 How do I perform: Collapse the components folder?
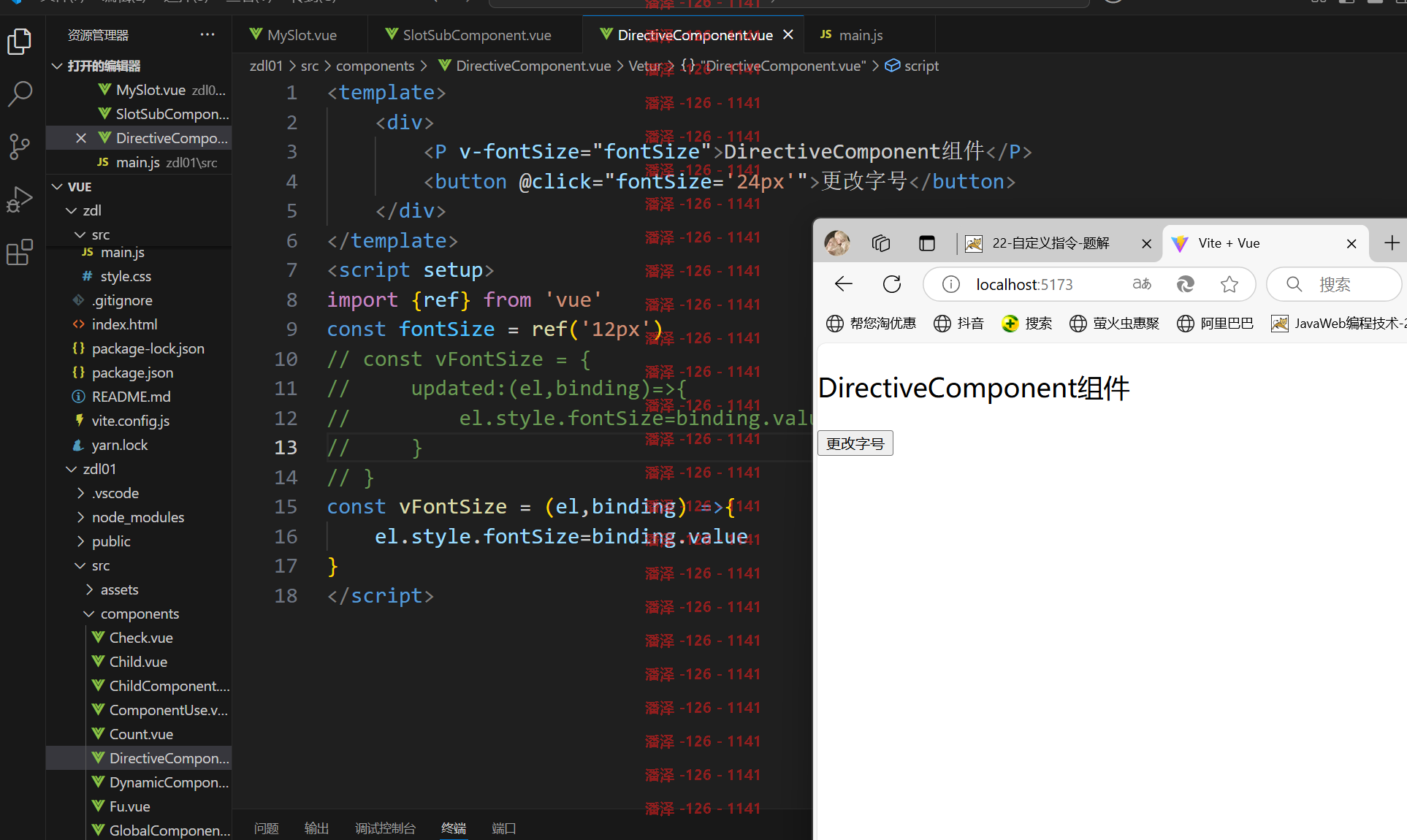(x=139, y=614)
